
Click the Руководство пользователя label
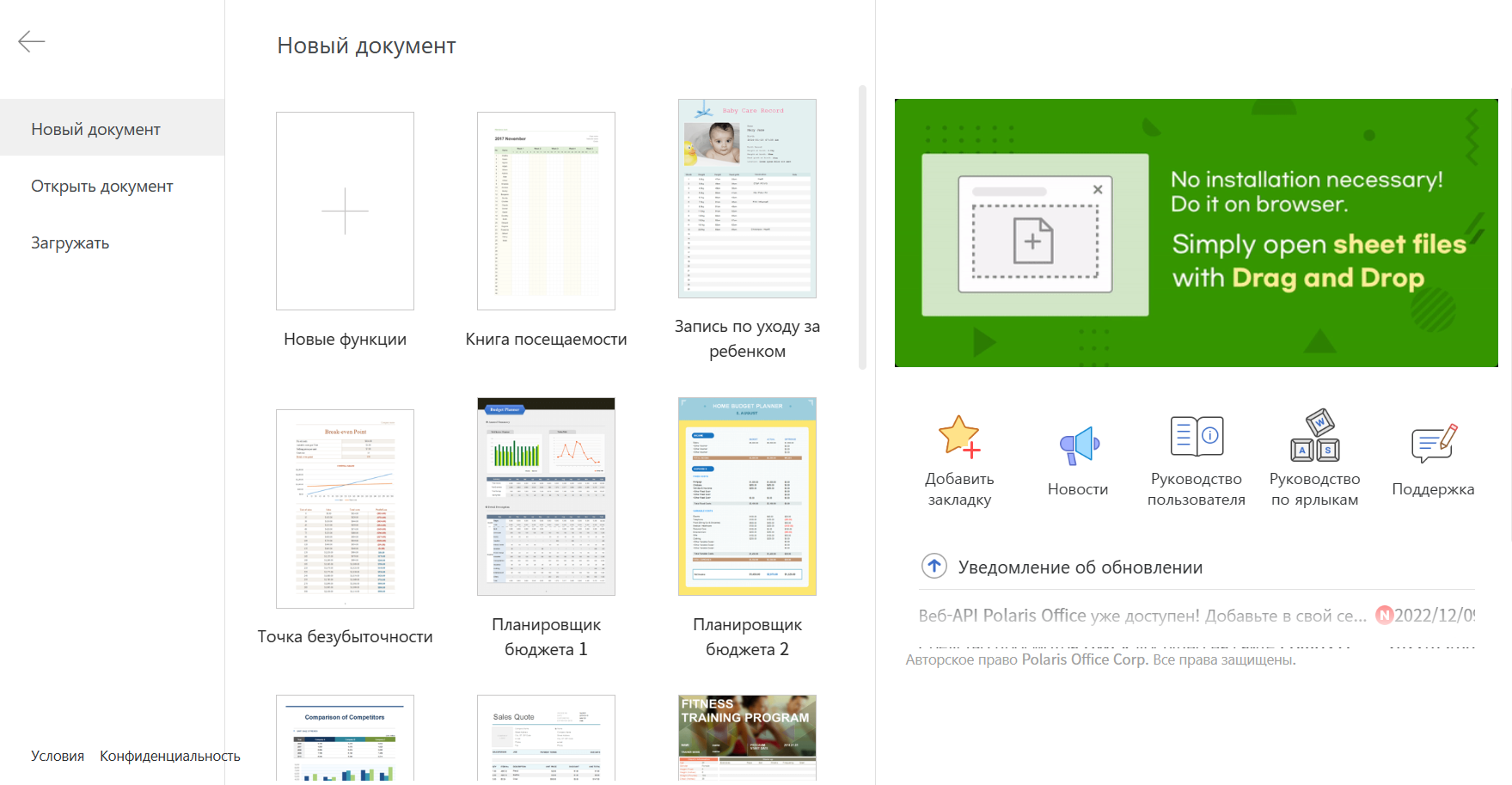(x=1197, y=489)
